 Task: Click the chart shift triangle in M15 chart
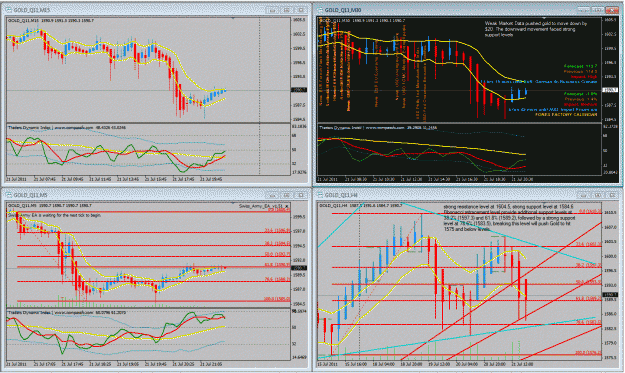coord(233,18)
